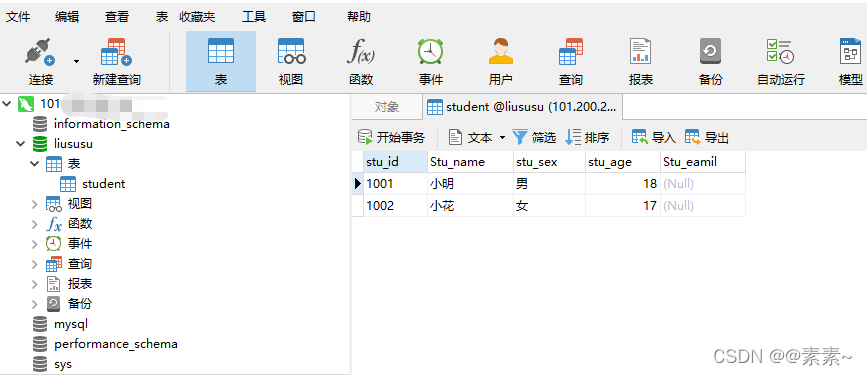The width and height of the screenshot is (867, 375).
Task: Select the cell containing 1001
Action: coord(395,184)
